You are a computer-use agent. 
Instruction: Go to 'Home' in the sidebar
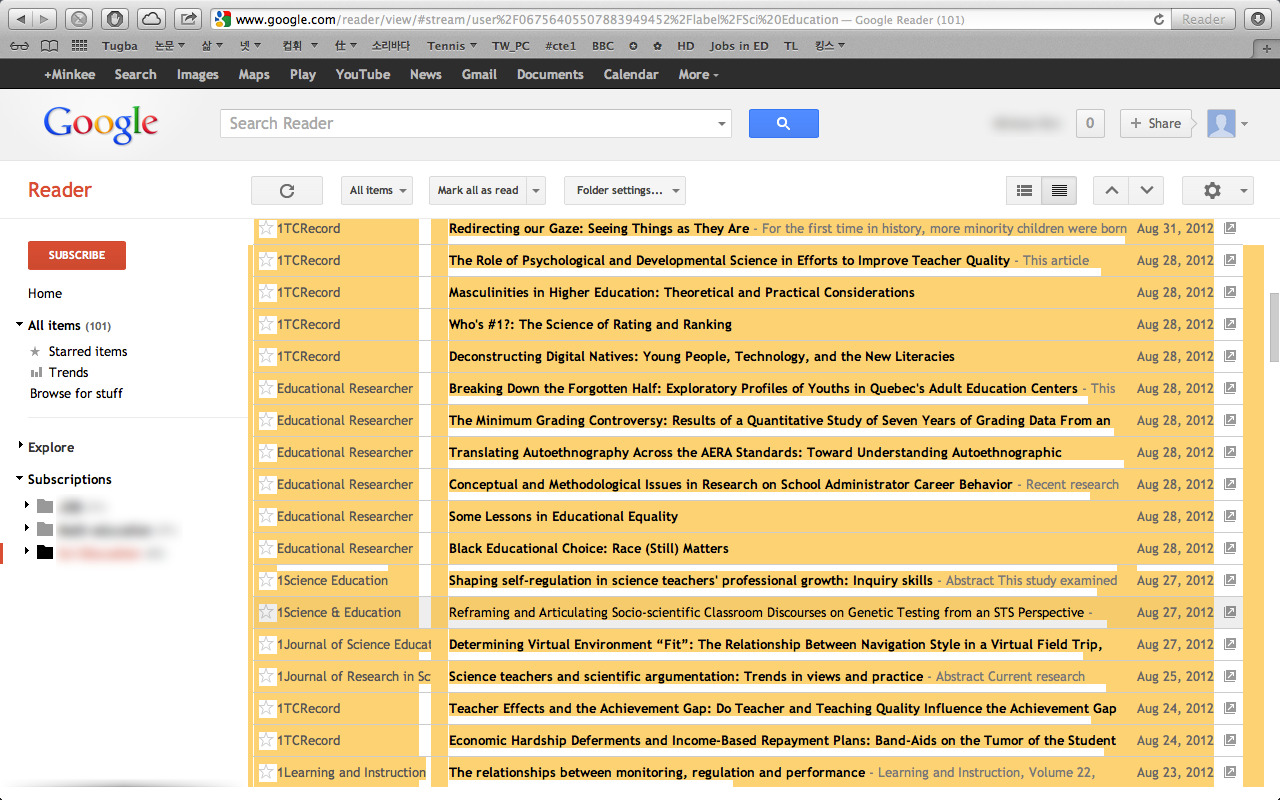tap(45, 293)
